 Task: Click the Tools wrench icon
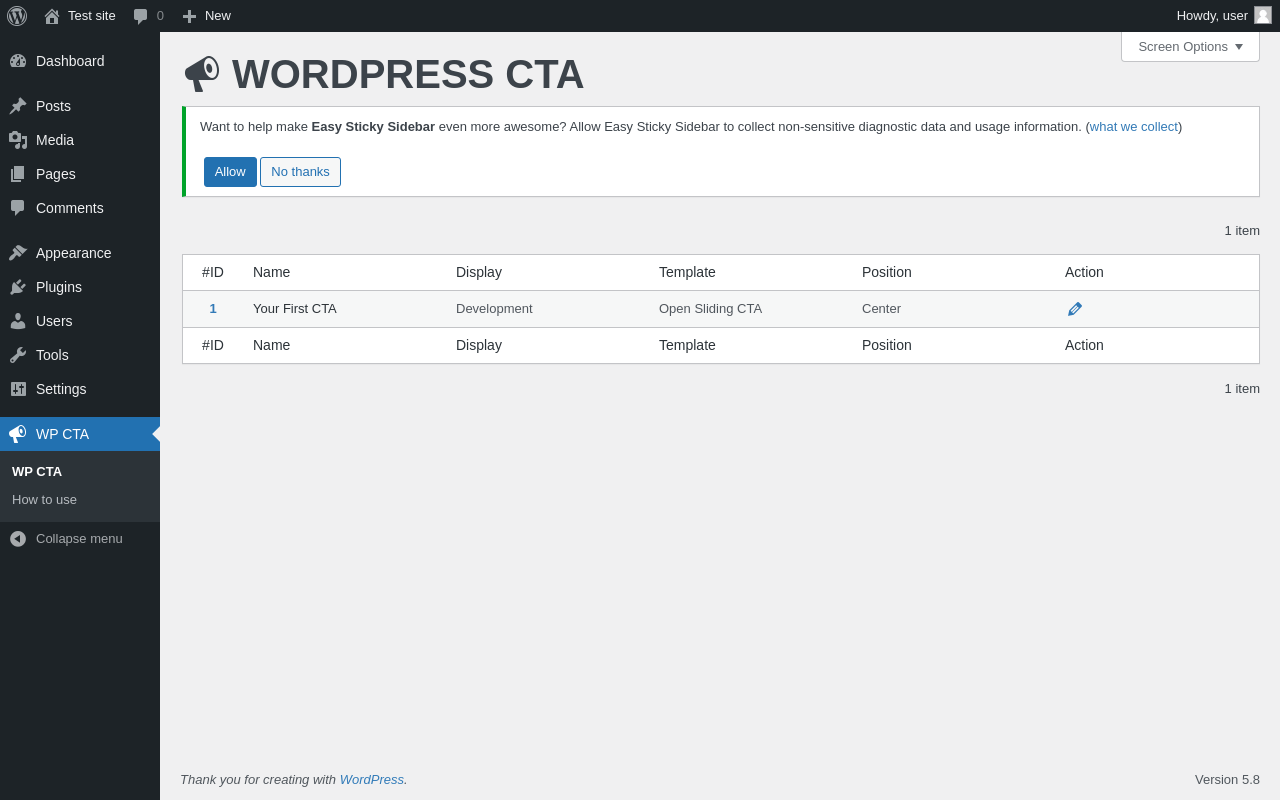(x=18, y=355)
